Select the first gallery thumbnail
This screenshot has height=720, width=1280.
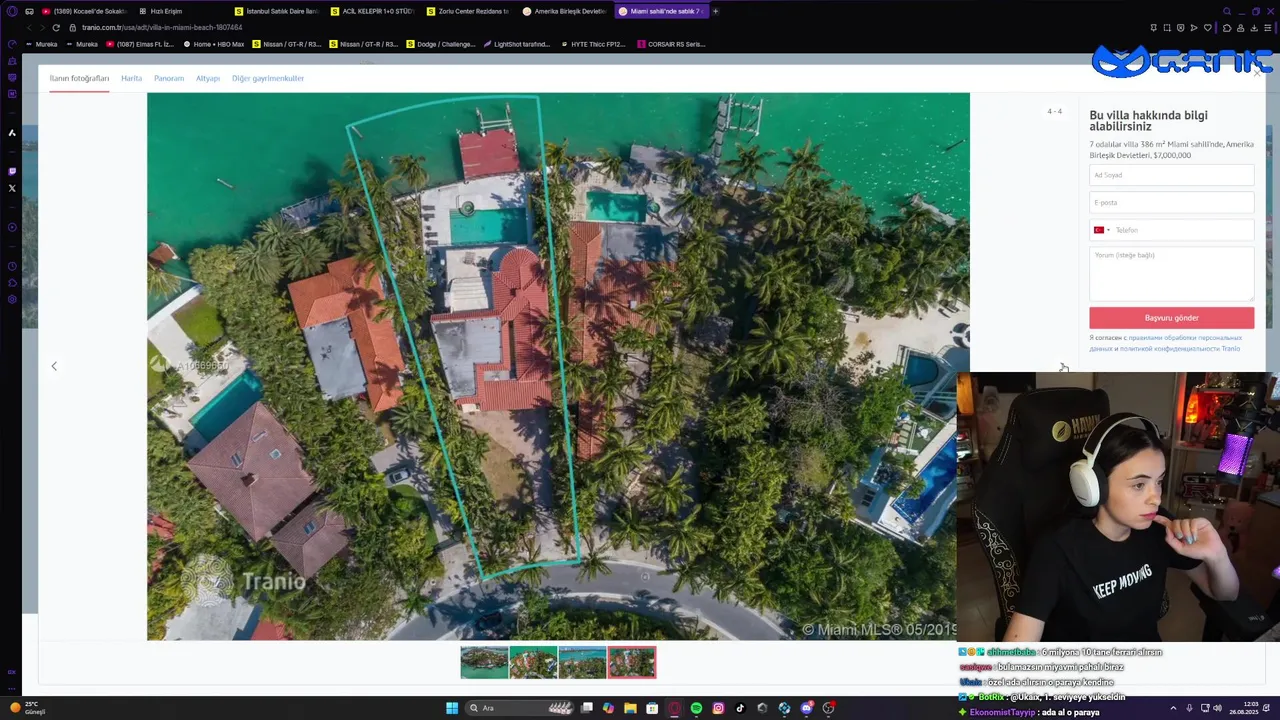point(484,662)
